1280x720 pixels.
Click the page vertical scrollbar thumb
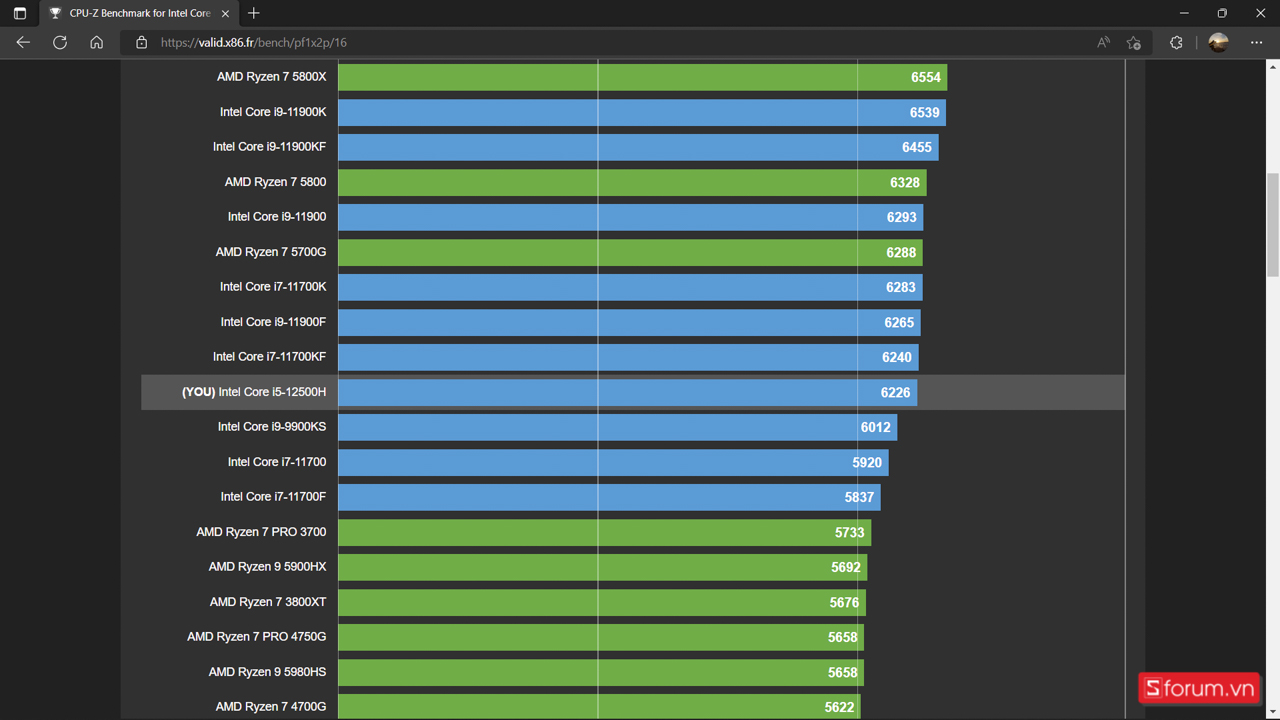(1272, 225)
